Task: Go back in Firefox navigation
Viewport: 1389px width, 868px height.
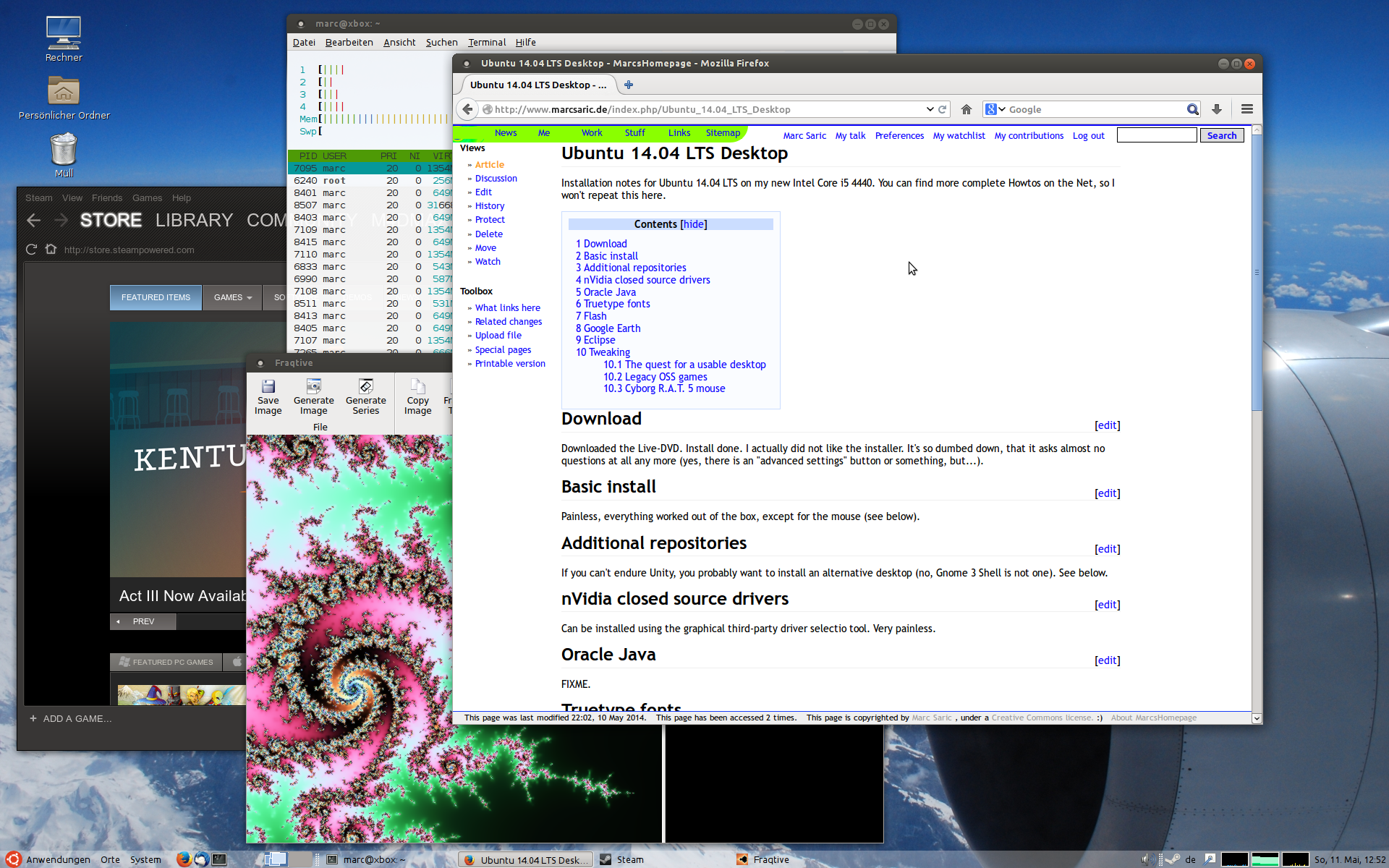Action: pyautogui.click(x=468, y=109)
